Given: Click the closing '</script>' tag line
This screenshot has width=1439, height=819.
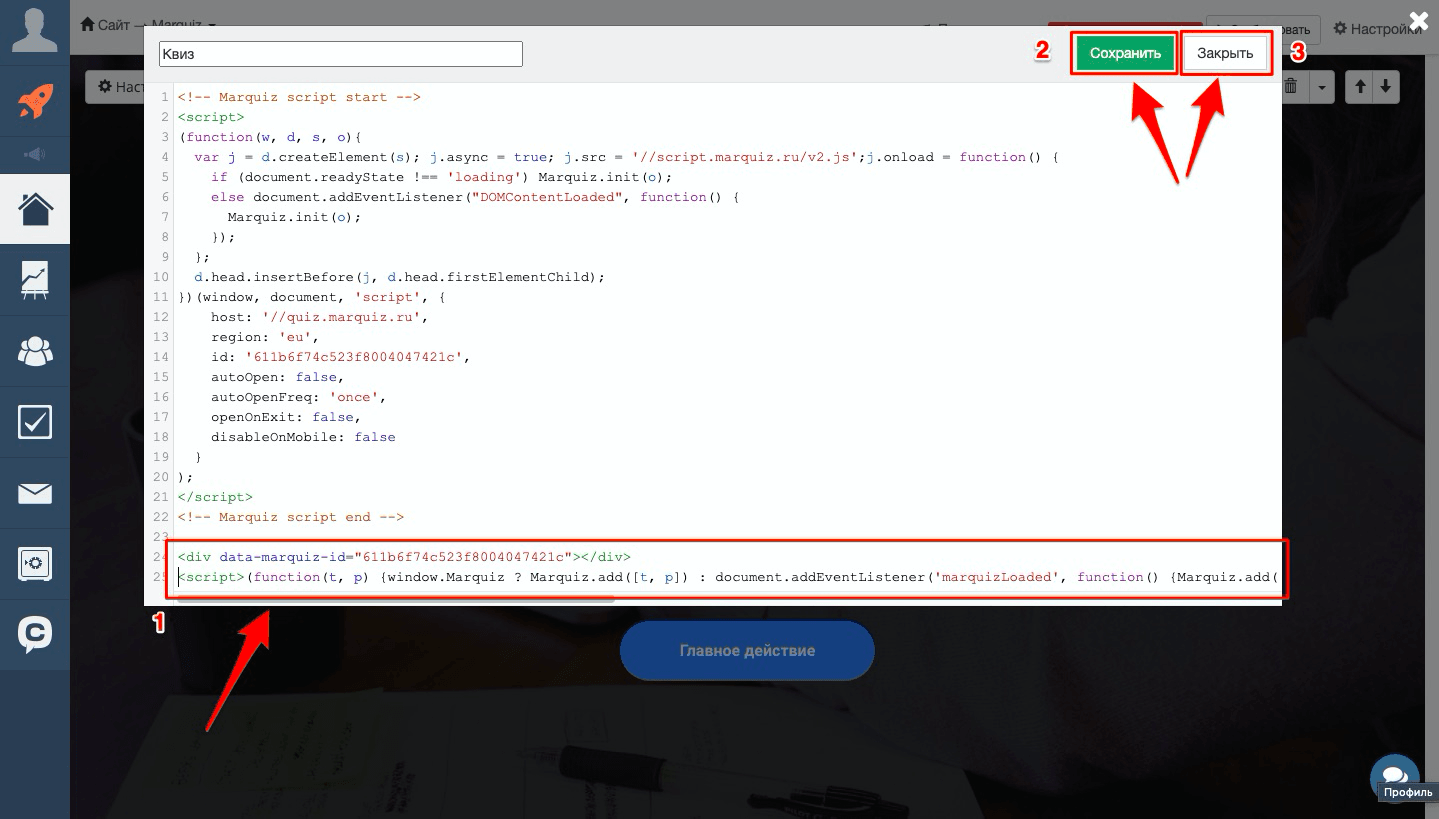Looking at the screenshot, I should pos(215,497).
